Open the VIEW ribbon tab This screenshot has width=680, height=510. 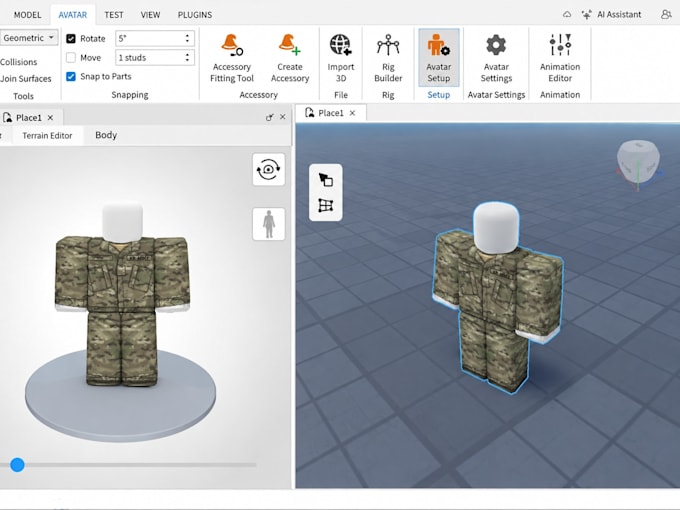click(150, 15)
